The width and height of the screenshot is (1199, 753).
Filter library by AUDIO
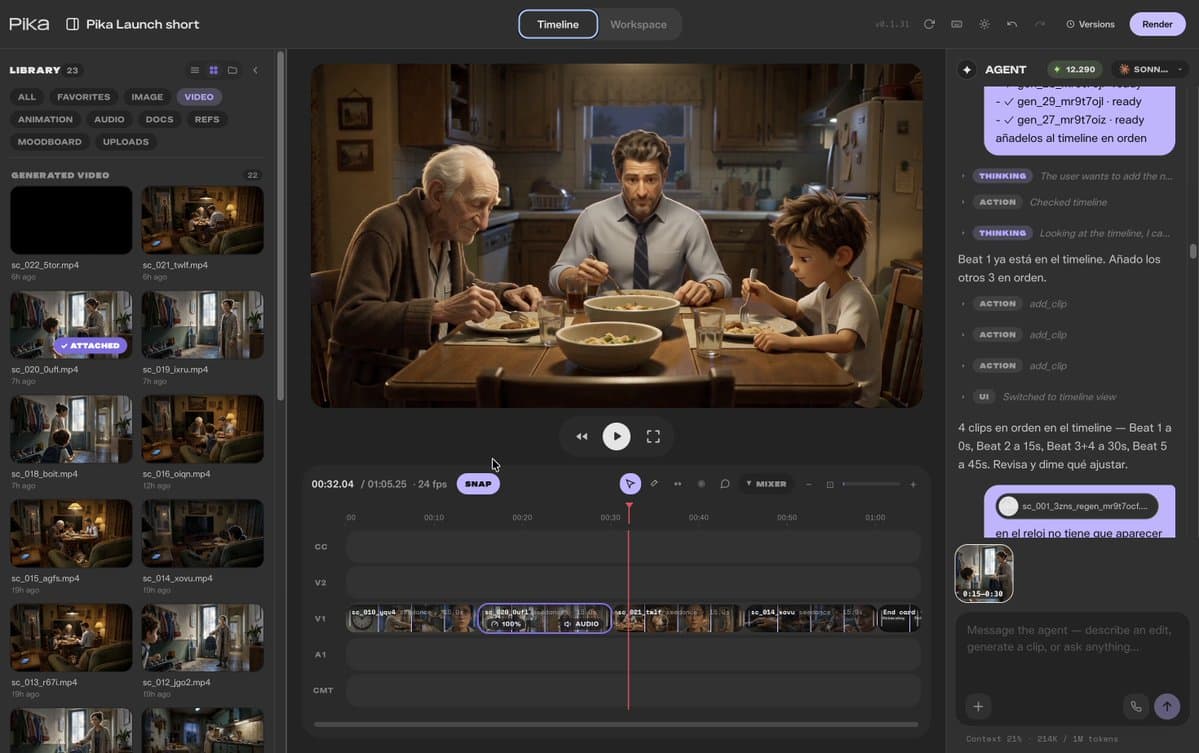[109, 119]
